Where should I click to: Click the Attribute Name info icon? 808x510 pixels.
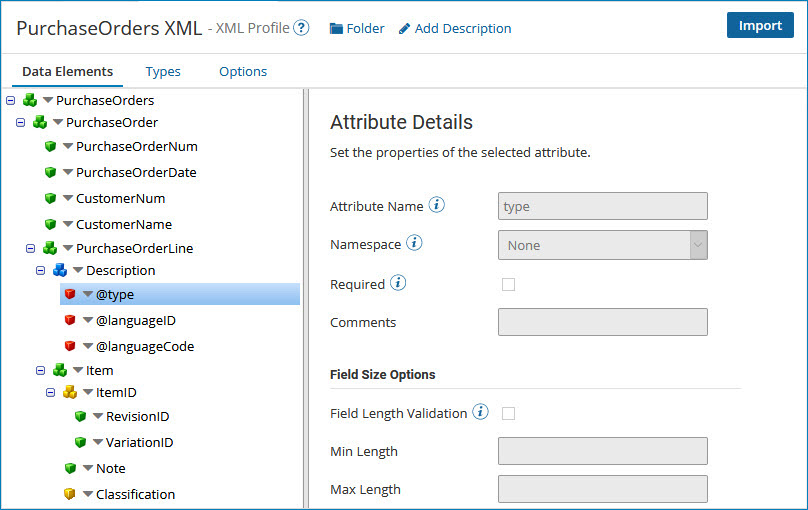click(436, 205)
